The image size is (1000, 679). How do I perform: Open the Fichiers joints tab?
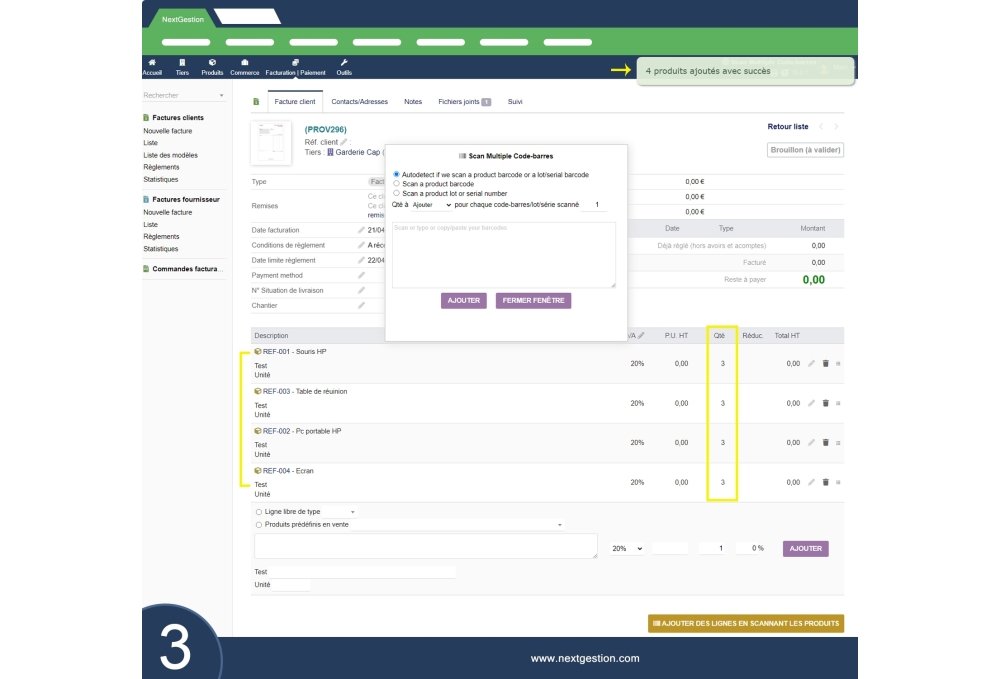[464, 102]
